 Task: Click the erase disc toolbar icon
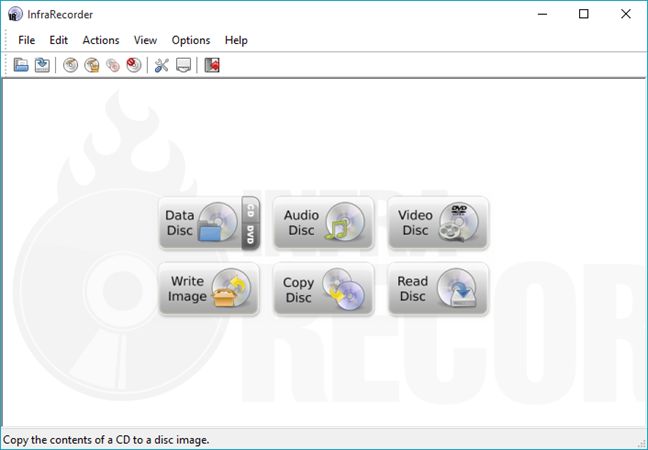coord(133,65)
